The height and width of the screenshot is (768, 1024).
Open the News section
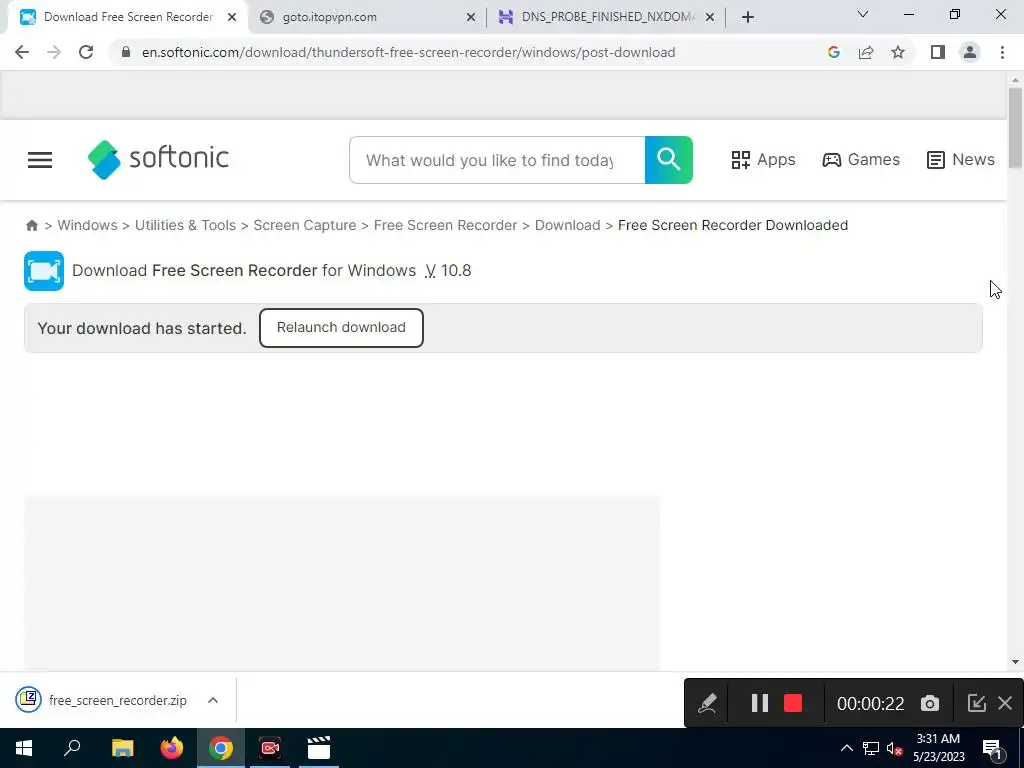click(961, 160)
